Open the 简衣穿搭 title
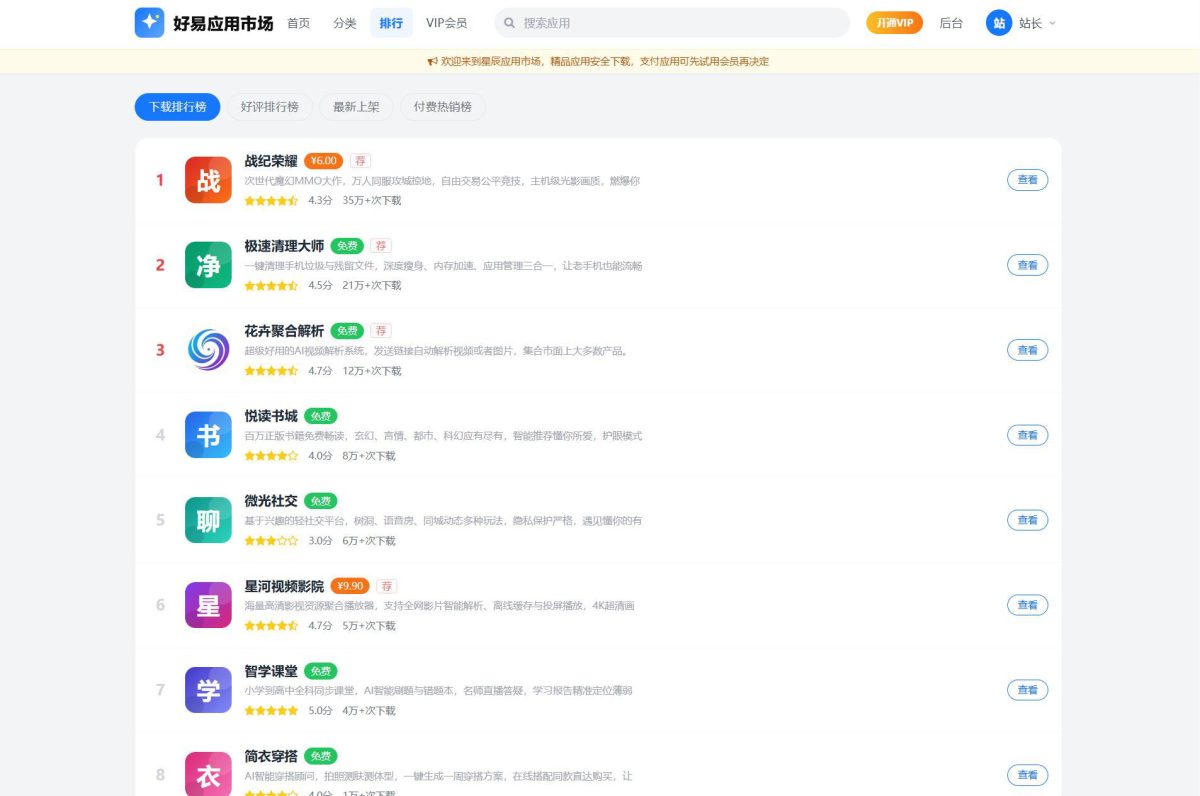1200x796 pixels. point(271,756)
